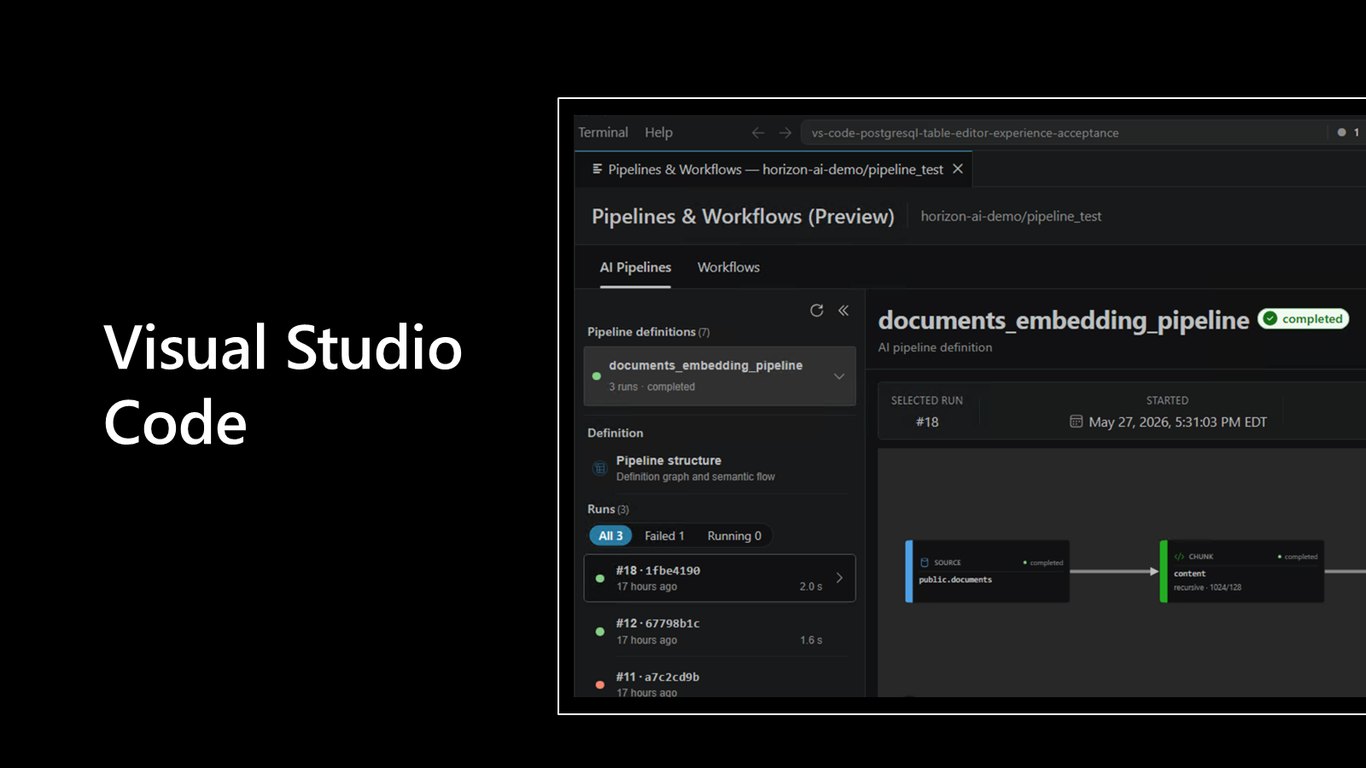Screen dimensions: 1366x768
Task: Go back with the left arrow icon
Action: 758,133
